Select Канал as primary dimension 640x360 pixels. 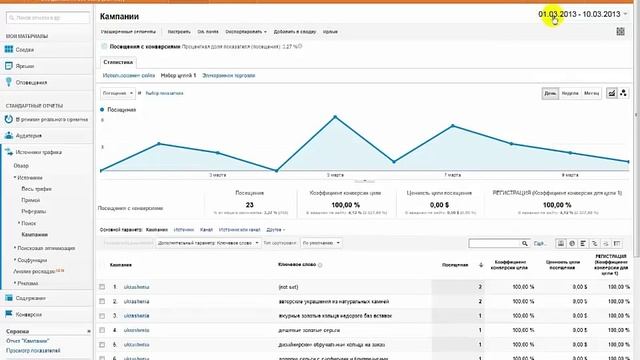[207, 230]
